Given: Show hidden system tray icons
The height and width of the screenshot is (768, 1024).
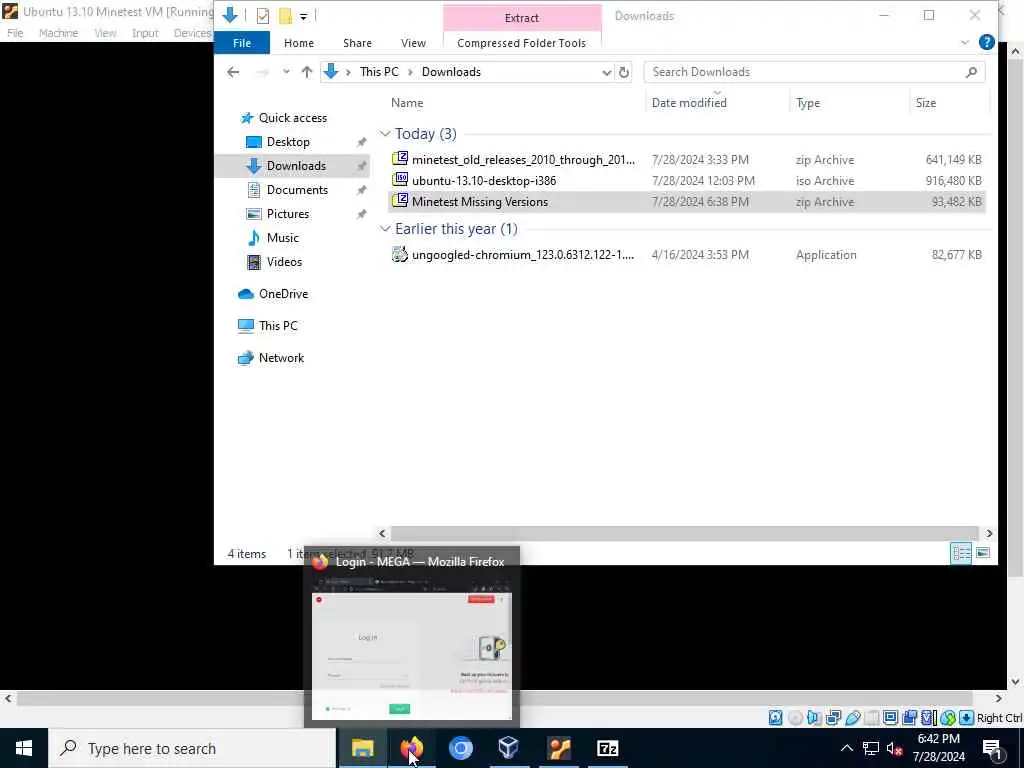Looking at the screenshot, I should (x=846, y=748).
